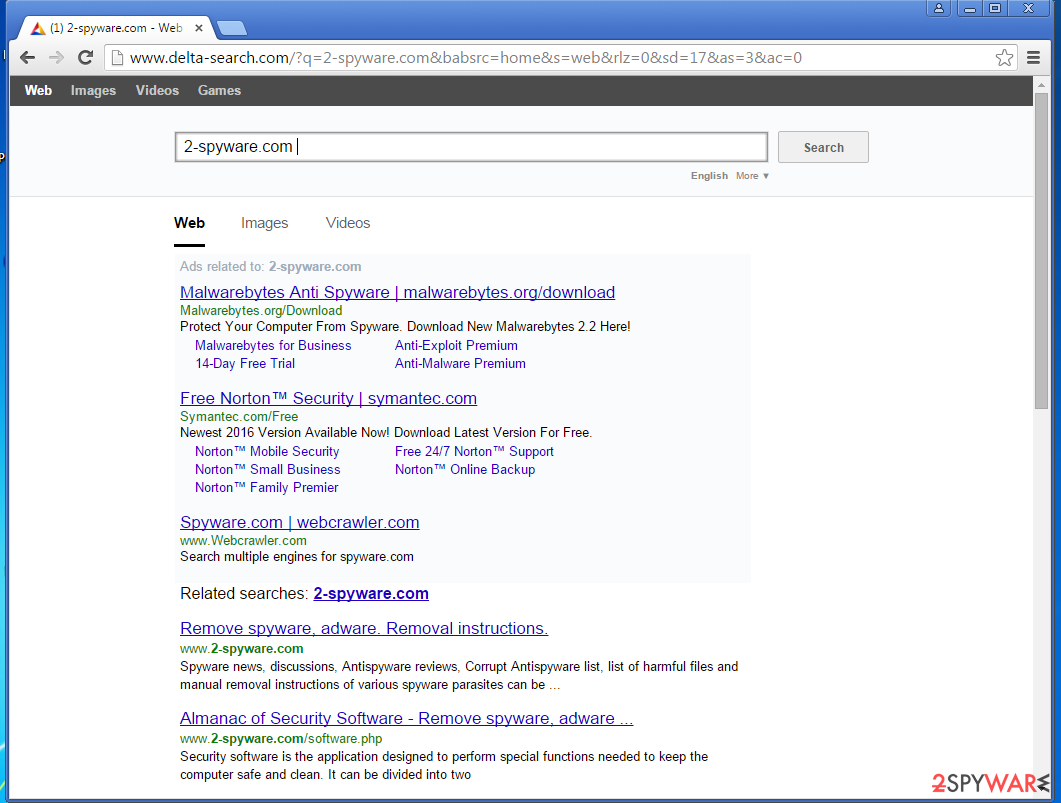Click the Search button

point(823,147)
